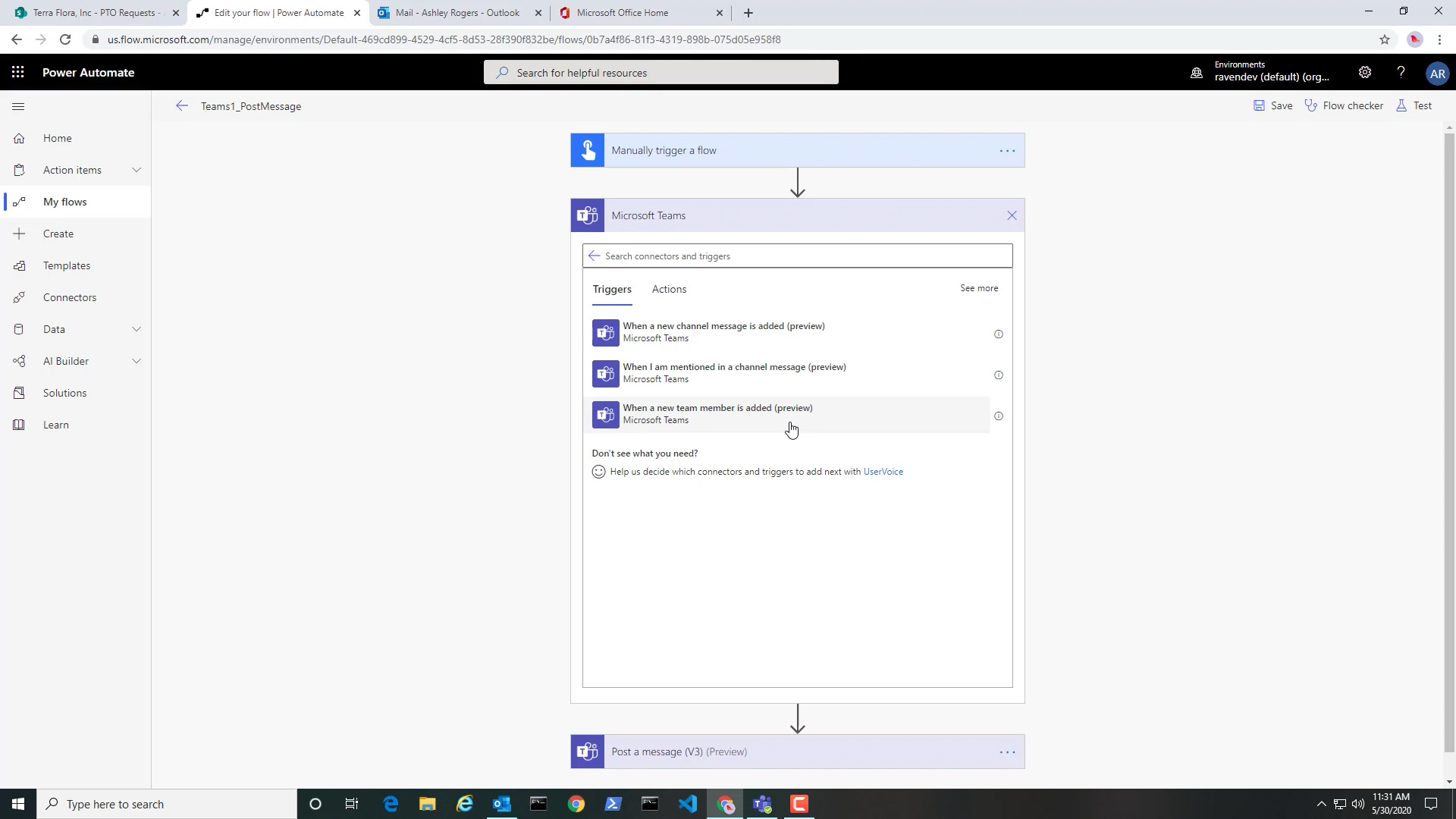Go back in connector search arrow
This screenshot has width=1456, height=819.
[x=594, y=256]
